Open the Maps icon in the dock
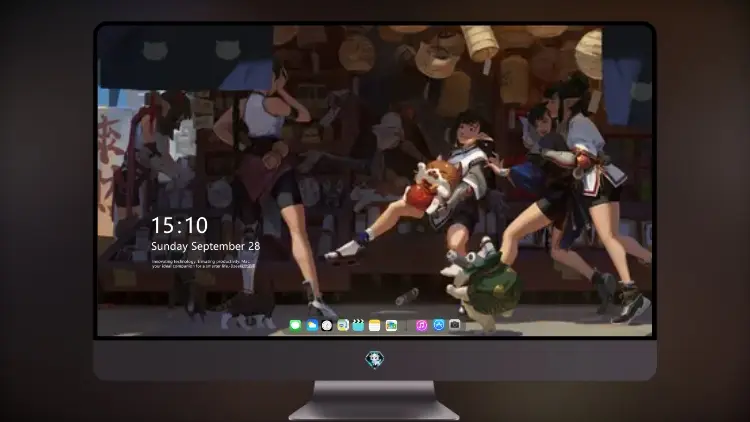Viewport: 750px width, 422px height. tap(343, 325)
